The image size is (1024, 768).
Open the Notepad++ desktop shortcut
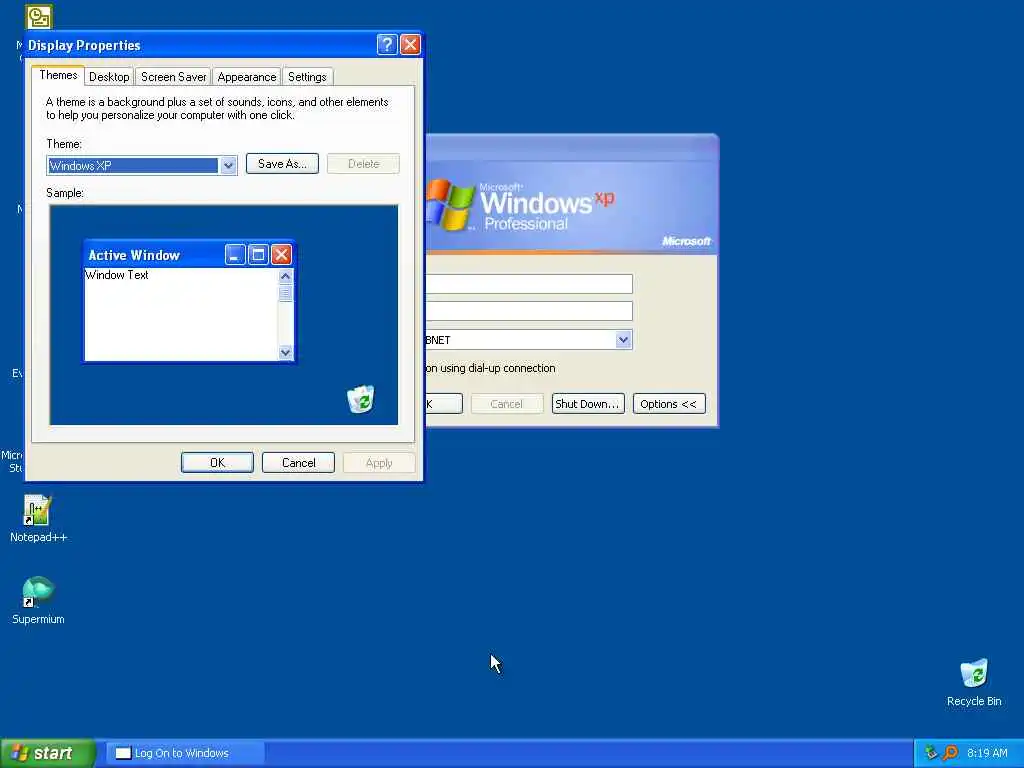point(38,519)
